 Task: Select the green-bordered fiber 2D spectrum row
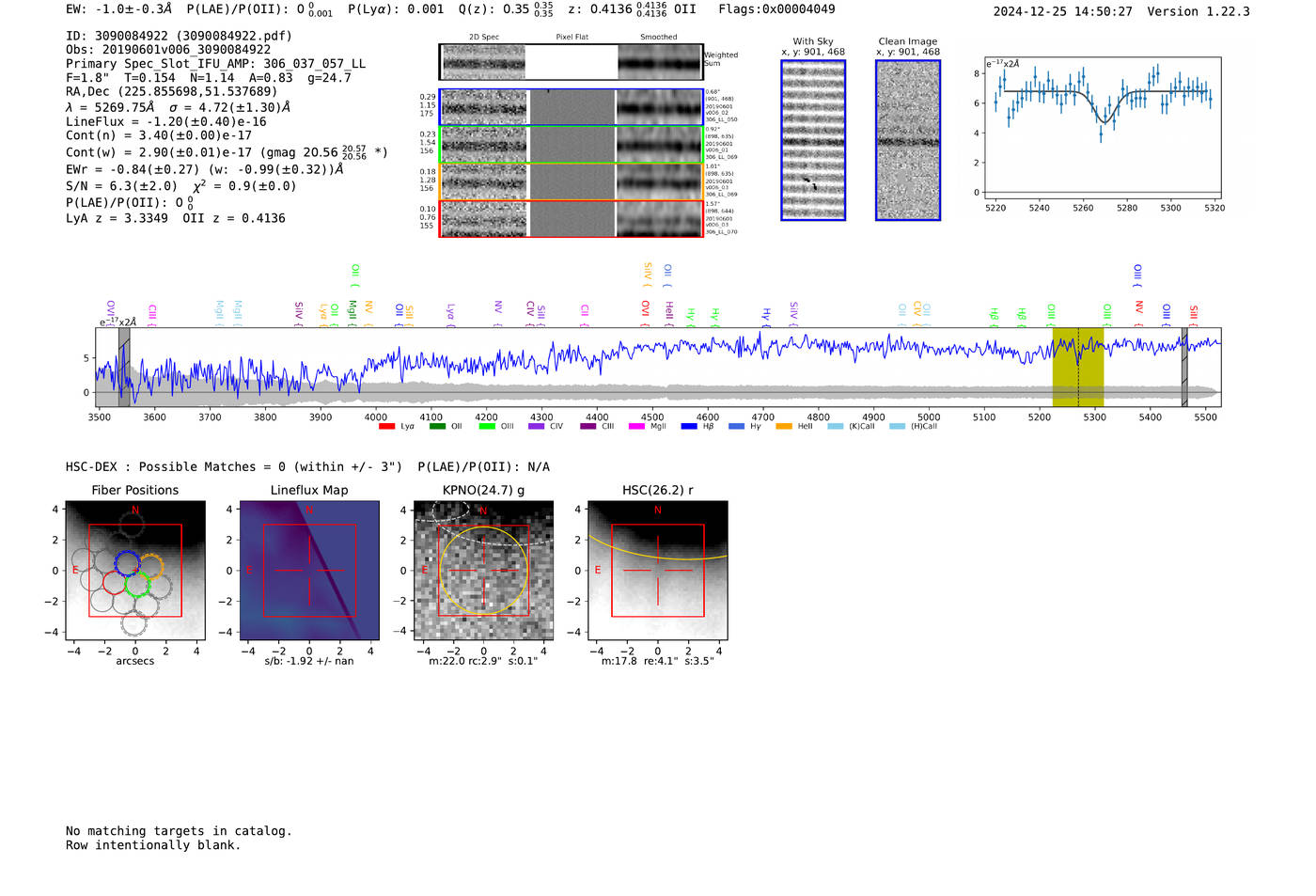point(571,145)
